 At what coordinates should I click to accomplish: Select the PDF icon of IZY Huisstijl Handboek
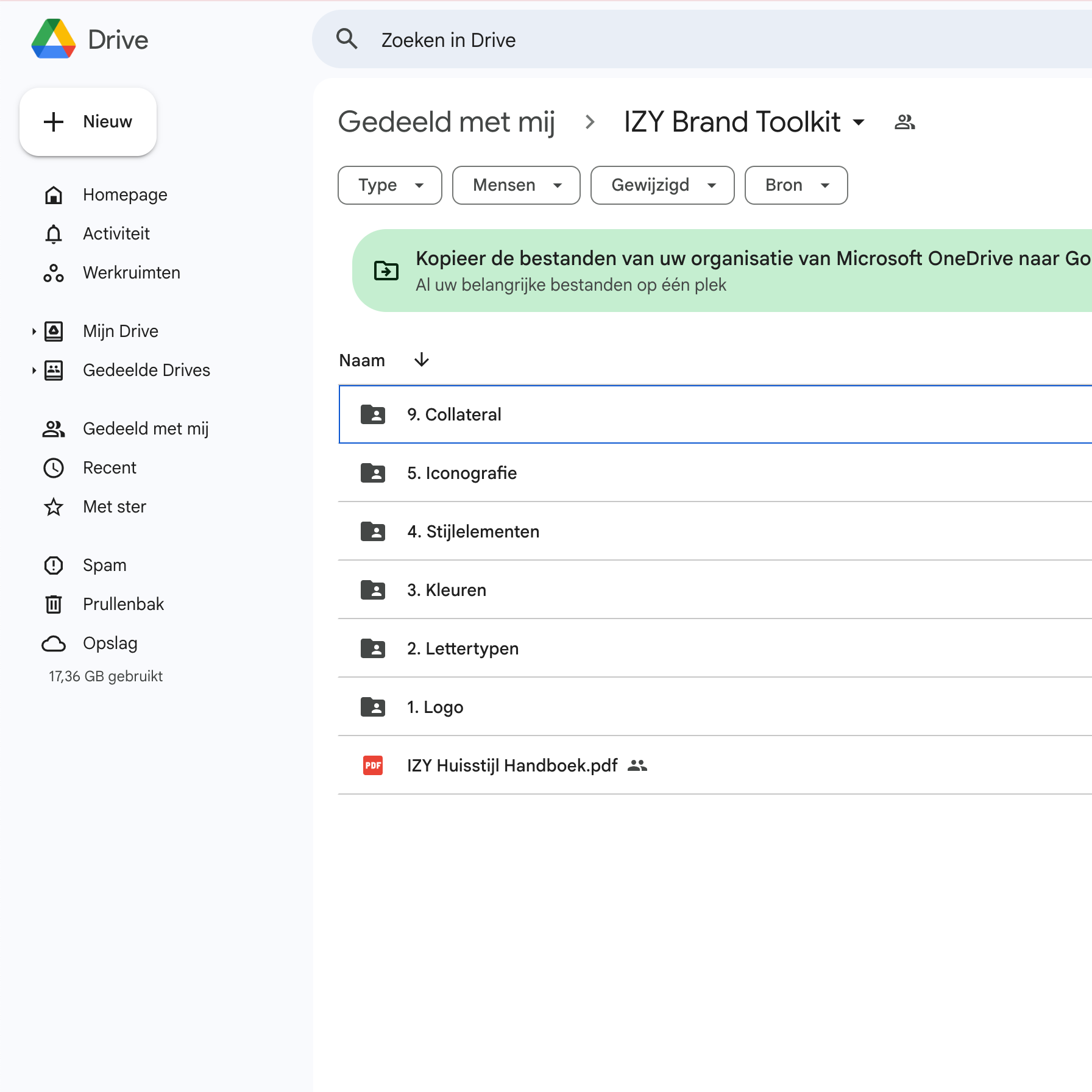pyautogui.click(x=373, y=765)
